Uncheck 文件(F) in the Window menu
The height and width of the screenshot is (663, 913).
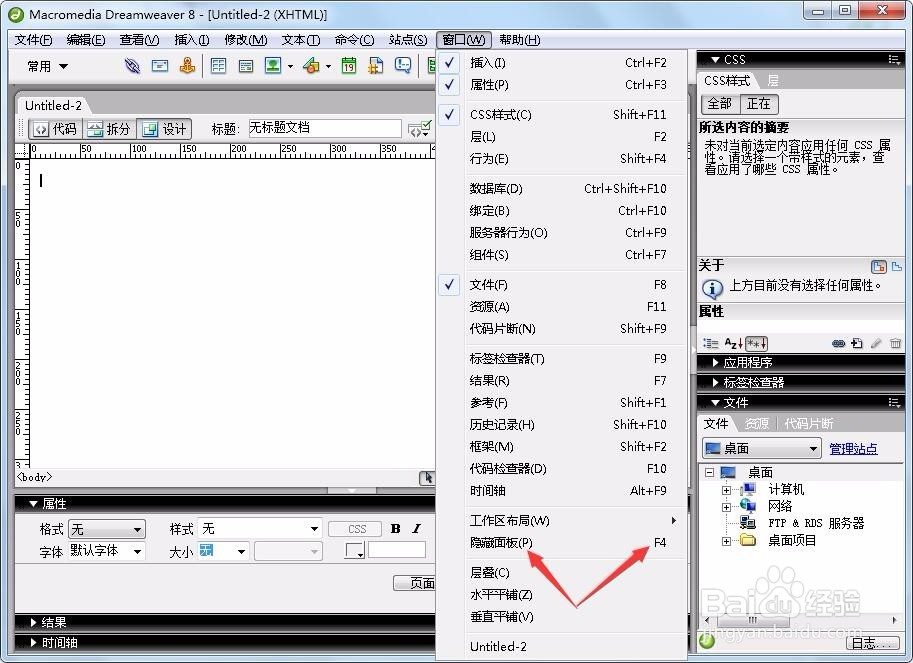tap(561, 285)
